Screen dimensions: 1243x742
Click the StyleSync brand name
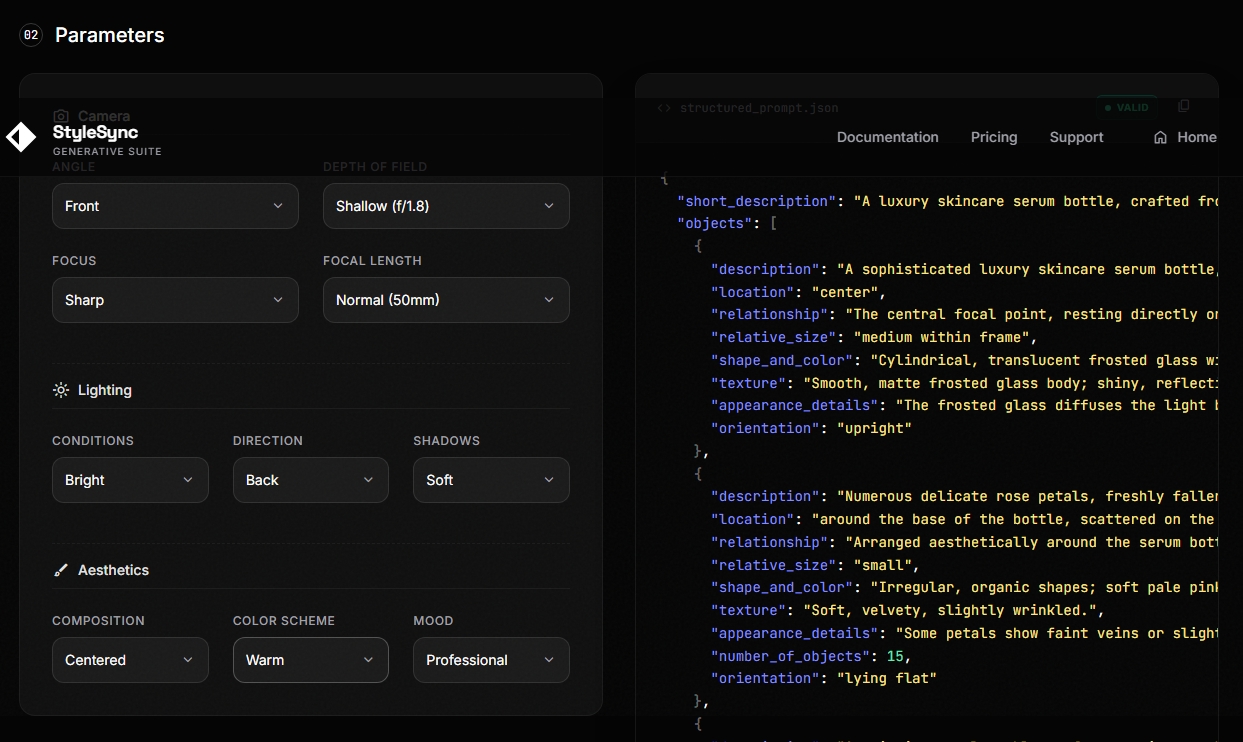tap(96, 132)
